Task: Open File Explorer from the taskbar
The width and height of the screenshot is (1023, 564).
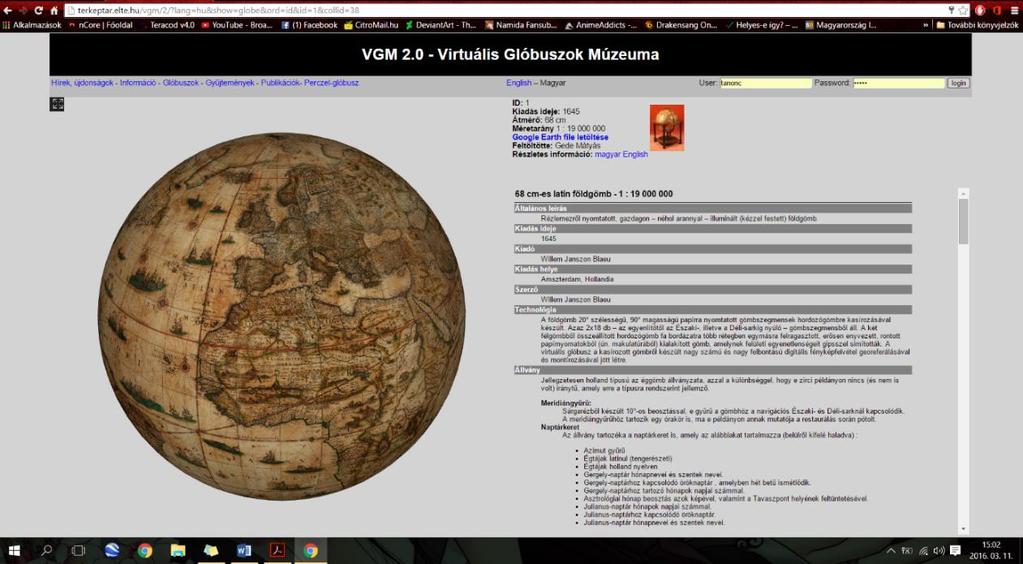Action: (177, 551)
